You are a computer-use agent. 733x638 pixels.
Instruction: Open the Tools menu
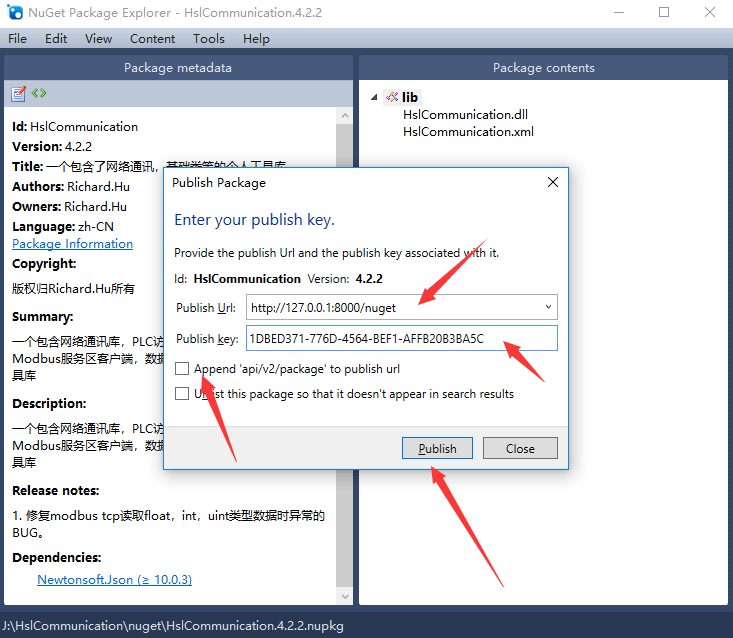[208, 39]
